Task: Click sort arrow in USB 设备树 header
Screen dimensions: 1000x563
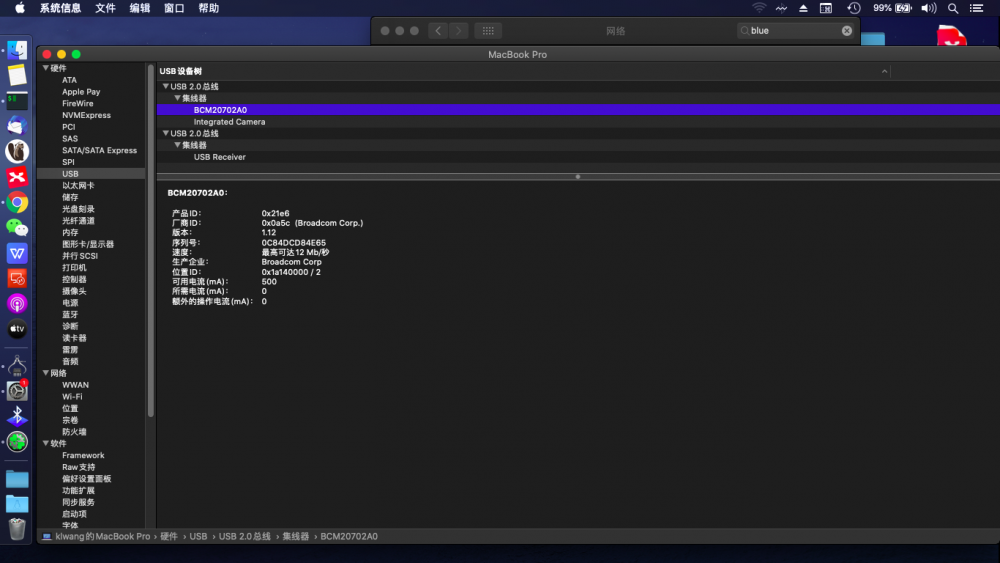Action: click(885, 71)
